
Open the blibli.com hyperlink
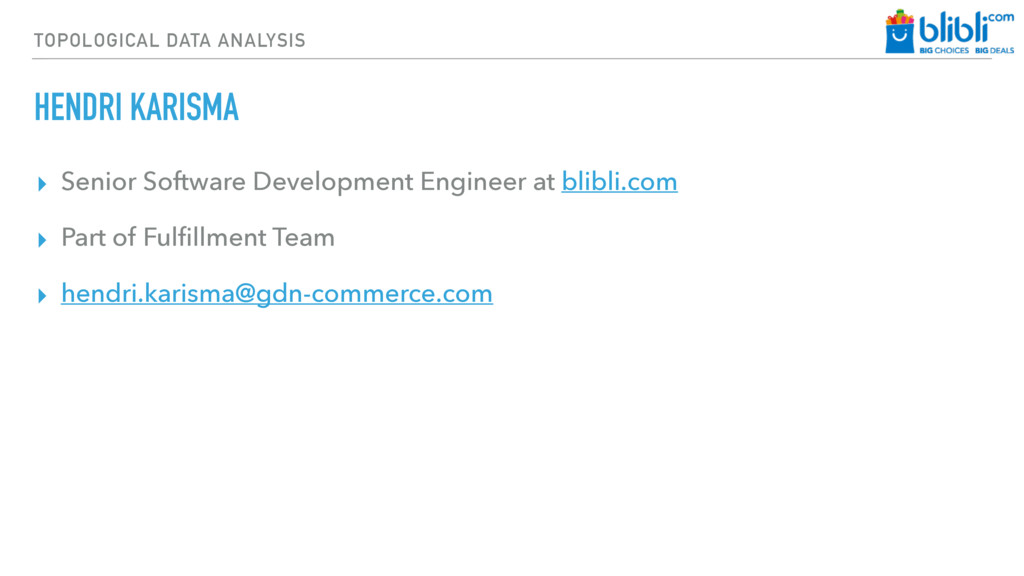pos(619,182)
